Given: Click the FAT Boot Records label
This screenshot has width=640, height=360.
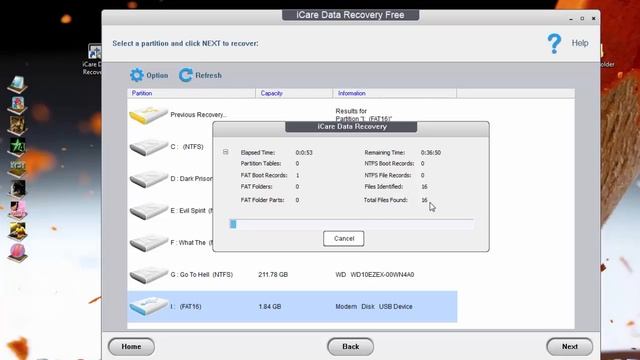Looking at the screenshot, I should (264, 175).
